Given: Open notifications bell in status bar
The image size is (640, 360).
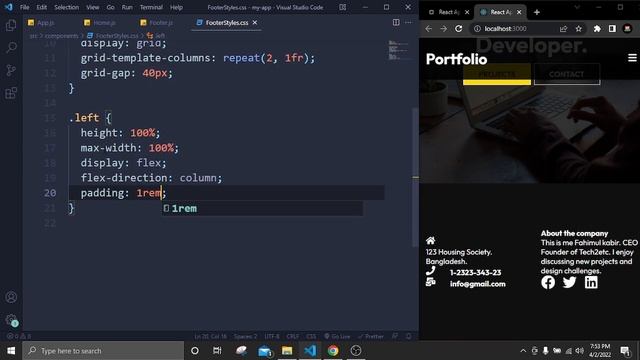Looking at the screenshot, I should pyautogui.click(x=409, y=336).
